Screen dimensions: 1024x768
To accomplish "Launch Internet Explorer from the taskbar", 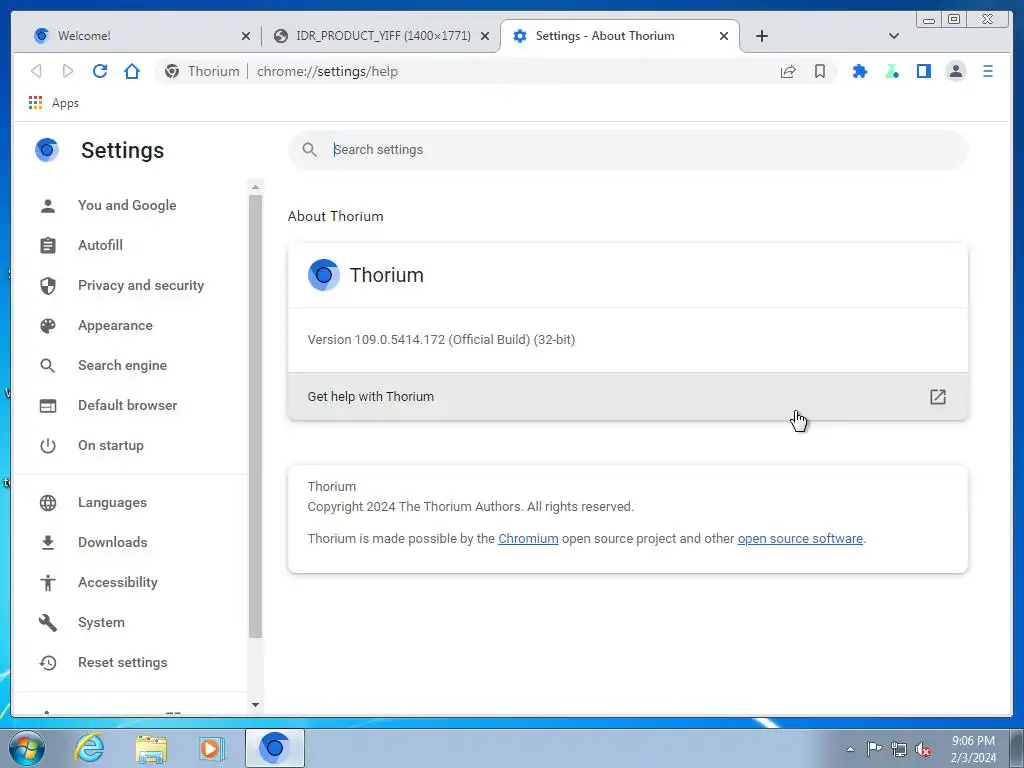I will tap(89, 748).
